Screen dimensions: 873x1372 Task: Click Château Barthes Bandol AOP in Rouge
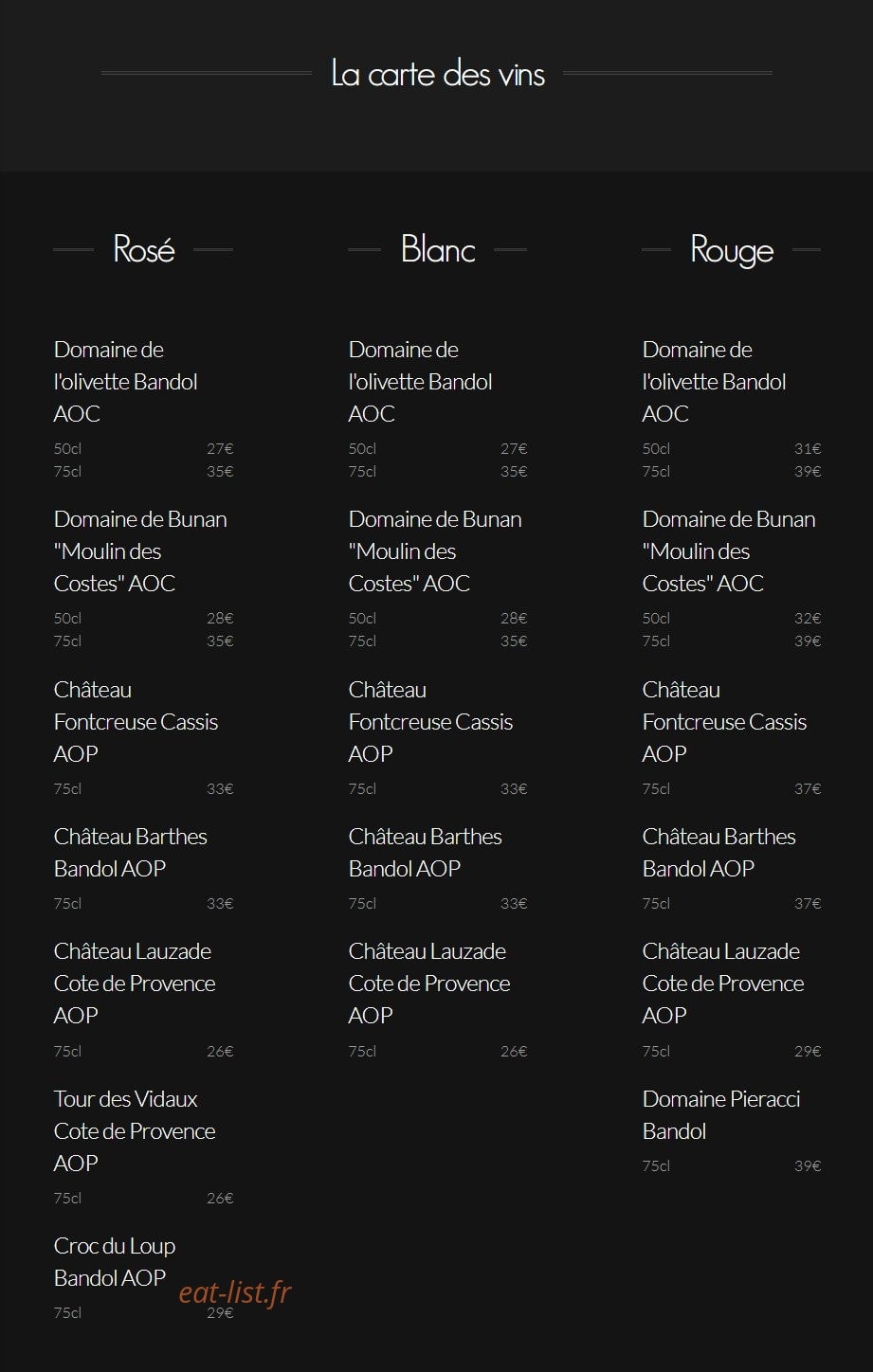[719, 853]
